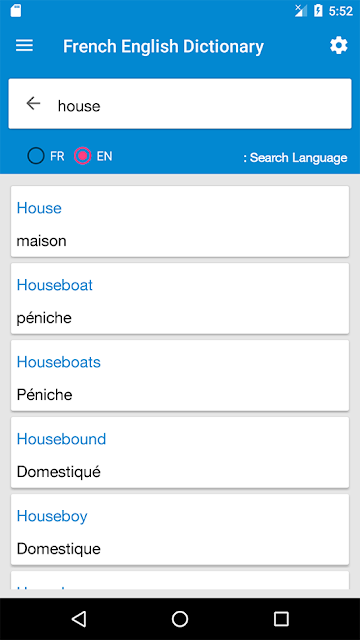Screen dimensions: 360x640
Task: Select the Houseboy result
Action: [180, 529]
